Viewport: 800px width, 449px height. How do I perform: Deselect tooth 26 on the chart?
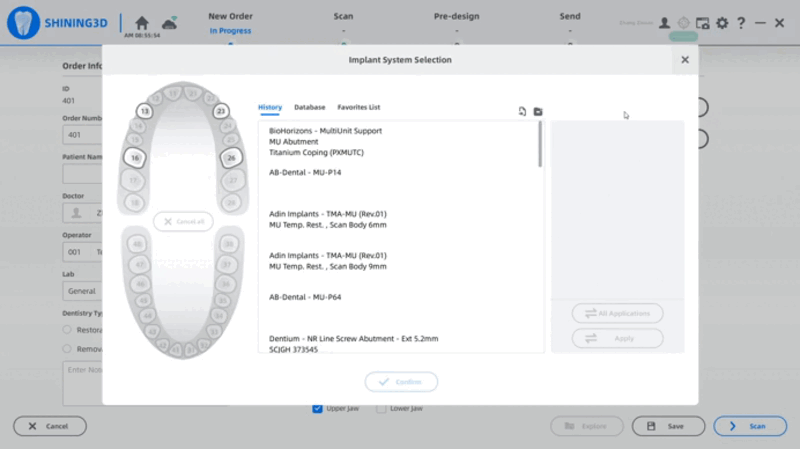231,158
